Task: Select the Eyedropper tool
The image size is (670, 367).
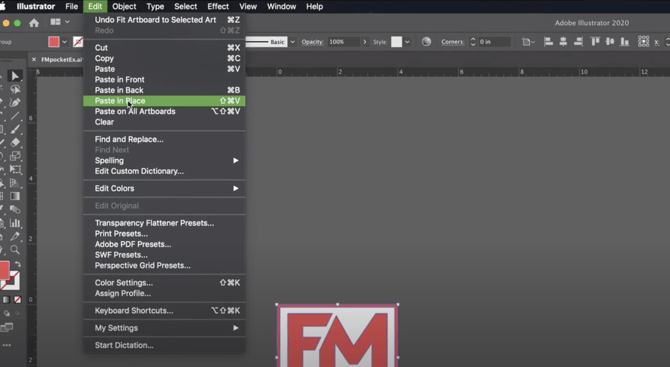Action: (15, 236)
